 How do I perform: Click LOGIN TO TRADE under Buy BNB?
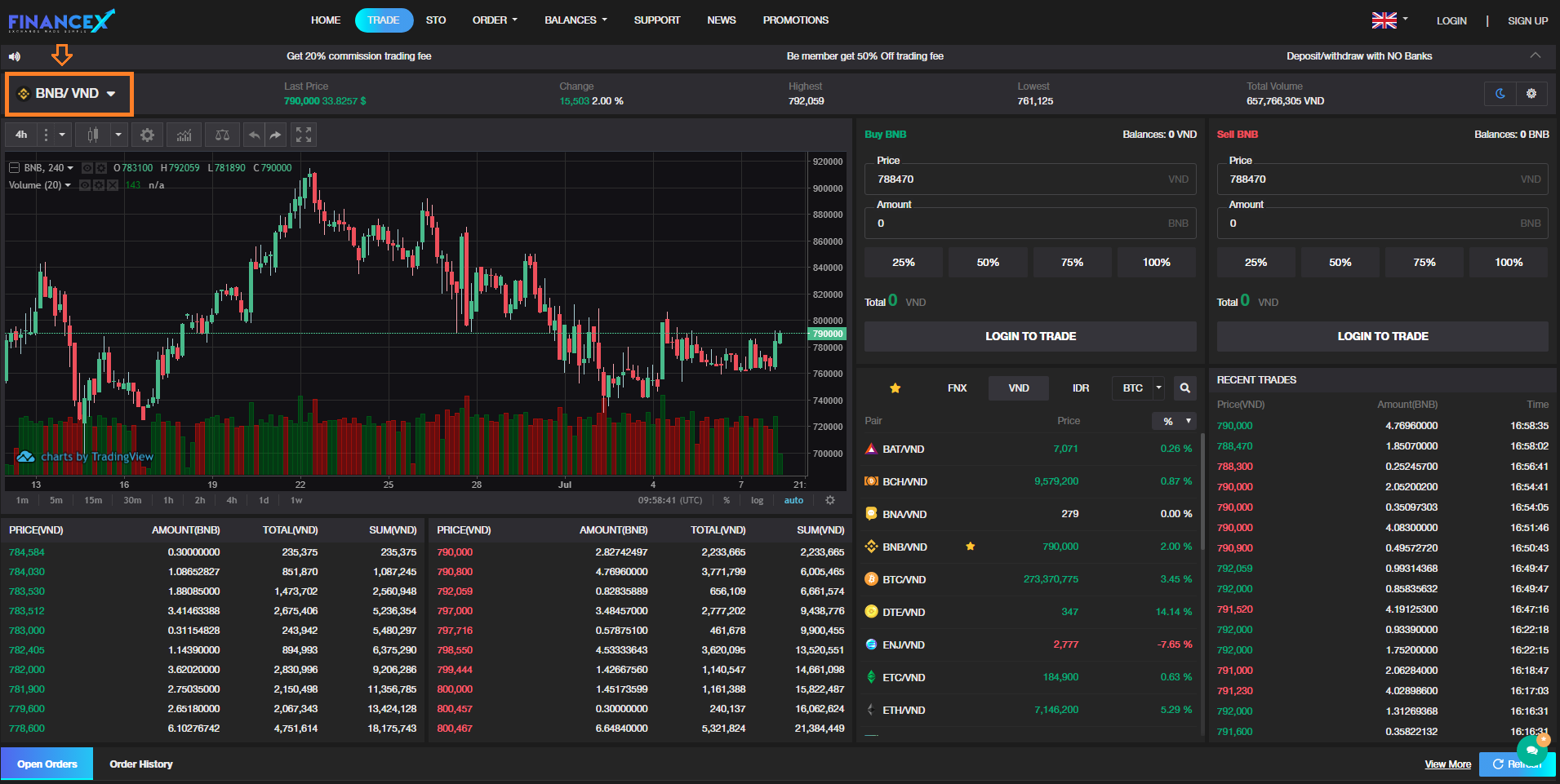[x=1030, y=336]
